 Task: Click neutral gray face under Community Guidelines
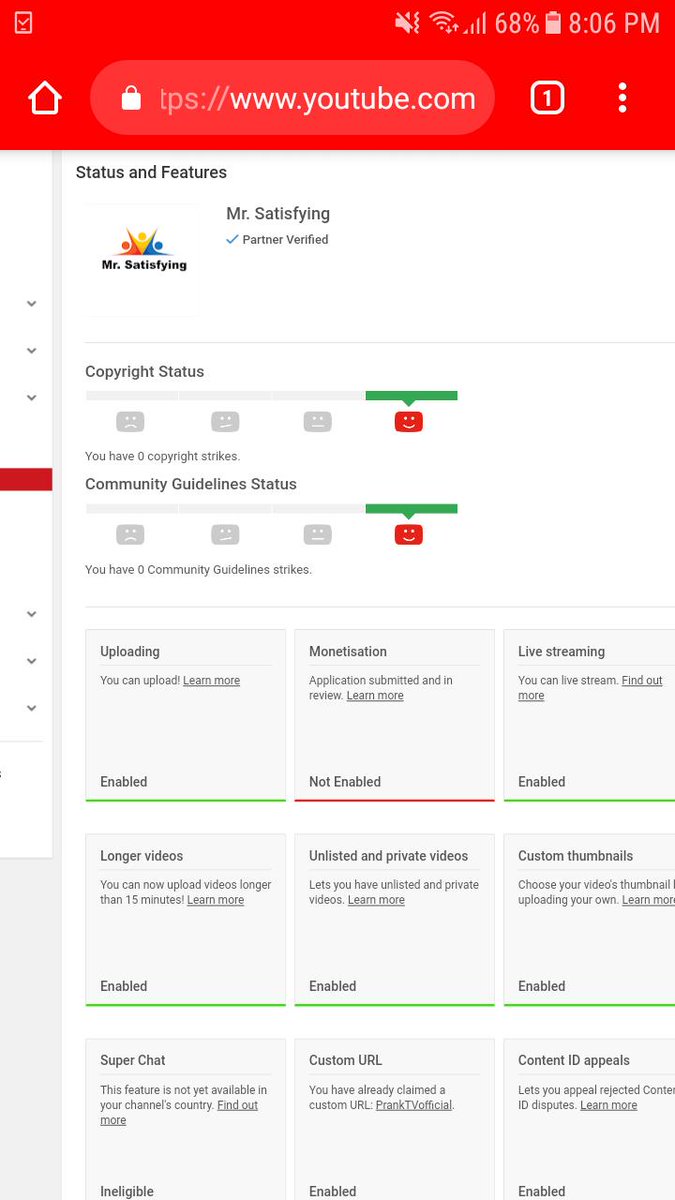click(x=317, y=535)
